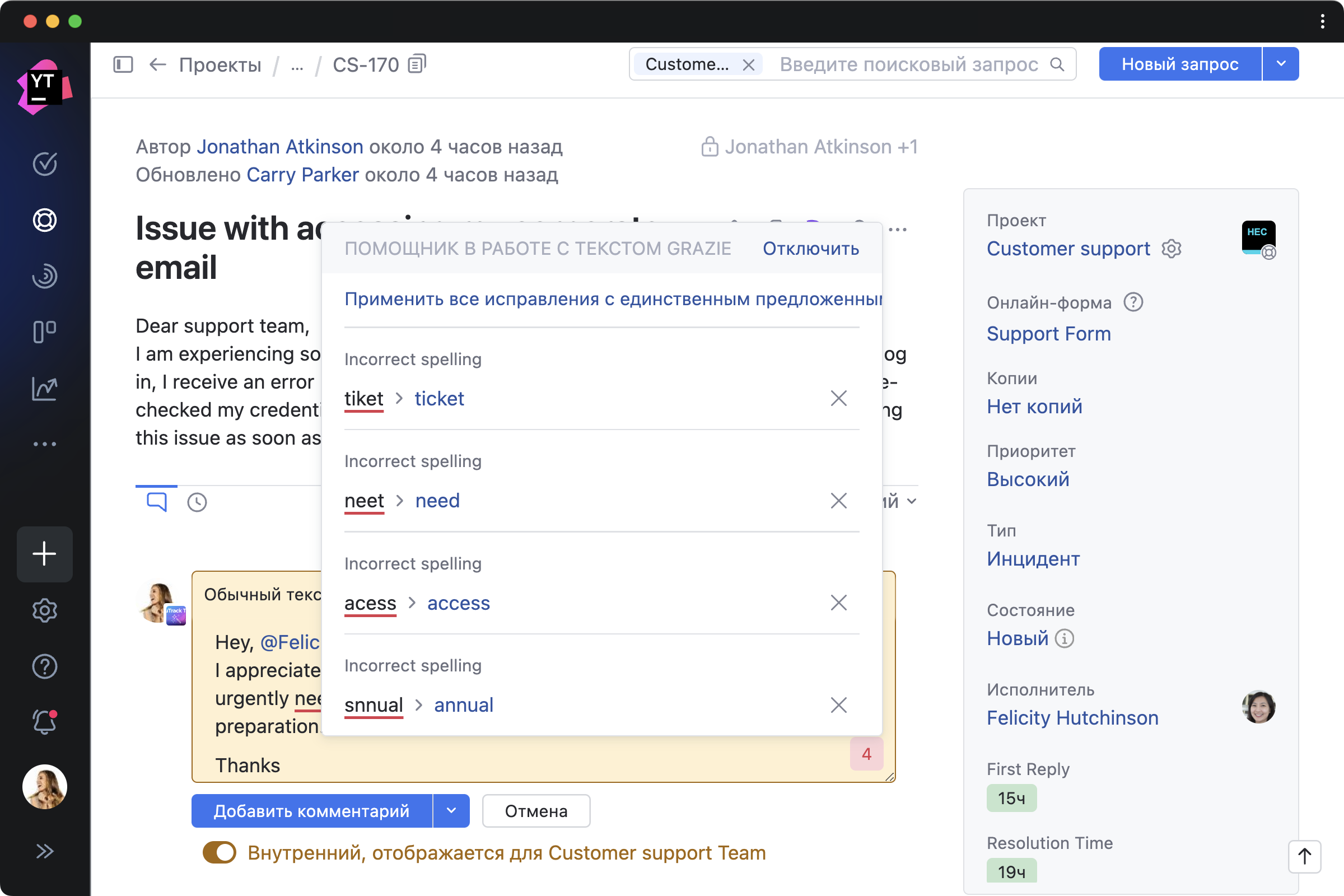Open the Tasks/Checkmarks panel icon
This screenshot has height=896, width=1344.
click(45, 163)
